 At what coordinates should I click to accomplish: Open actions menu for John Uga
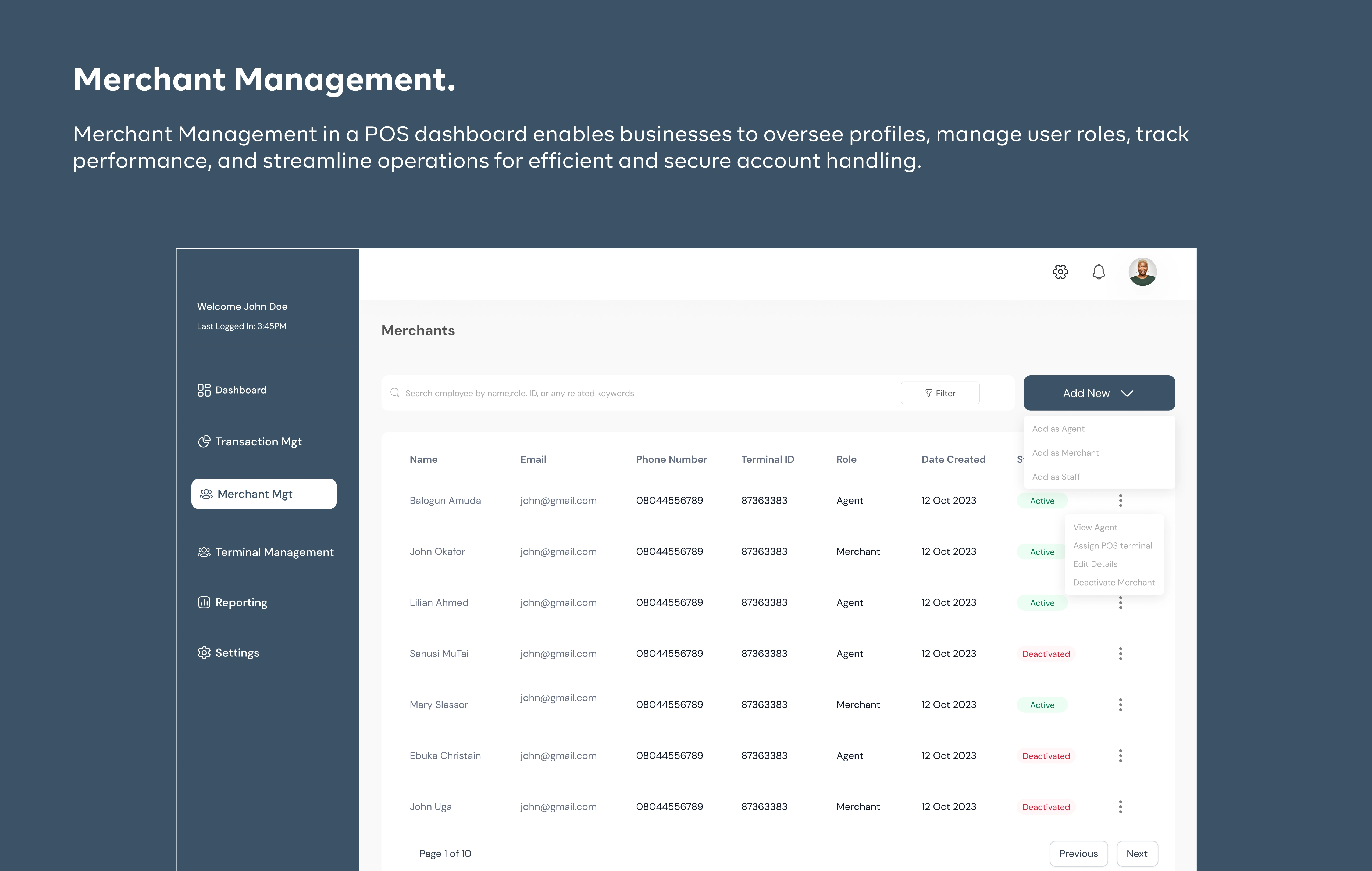click(x=1120, y=807)
